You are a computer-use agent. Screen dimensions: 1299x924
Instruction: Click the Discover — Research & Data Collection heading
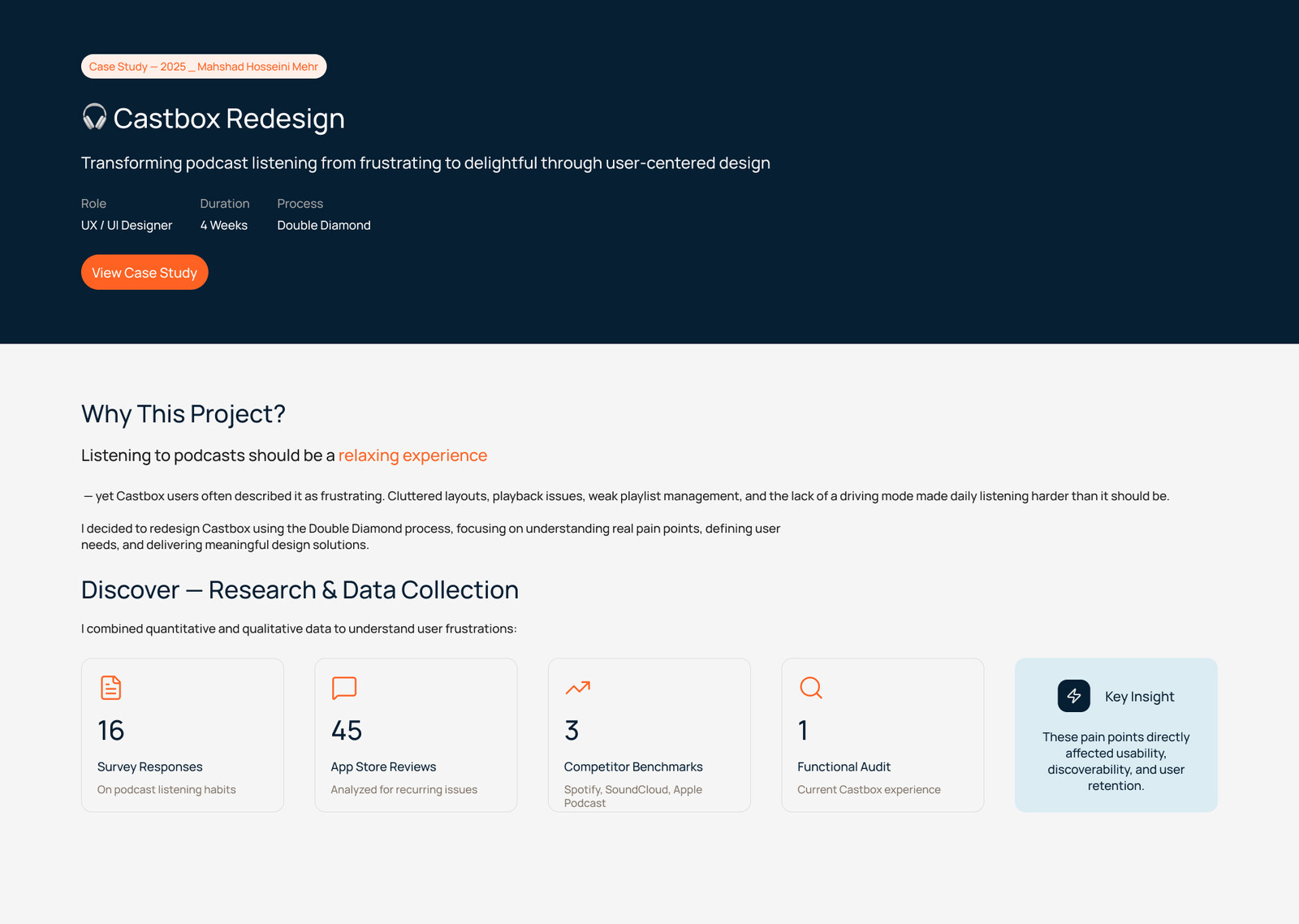300,589
